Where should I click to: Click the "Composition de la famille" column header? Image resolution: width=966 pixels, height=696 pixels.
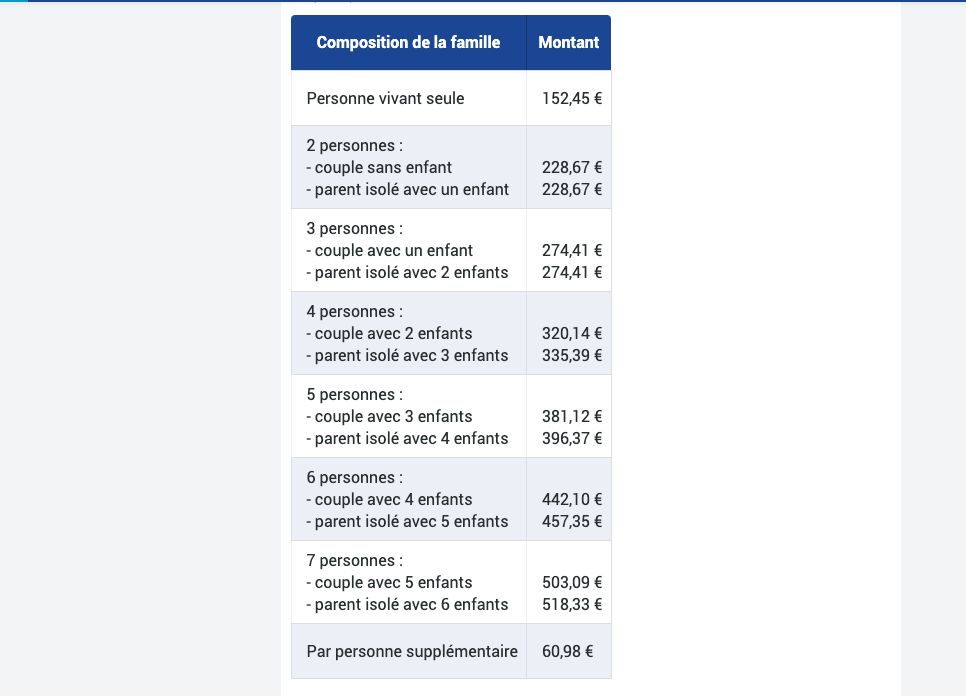click(408, 42)
